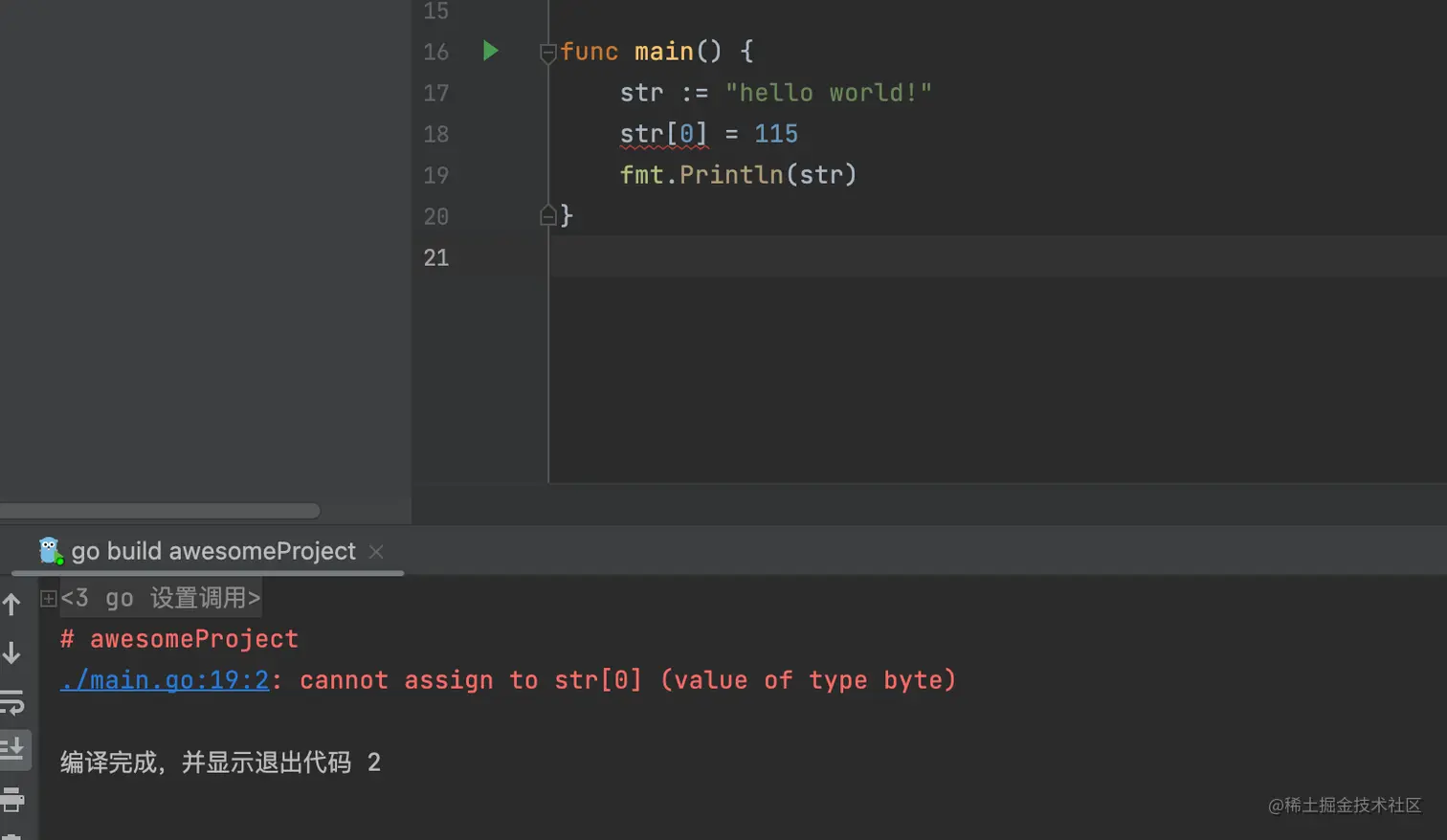
Task: Click the down arrow in the run toolbar
Action: pyautogui.click(x=12, y=653)
